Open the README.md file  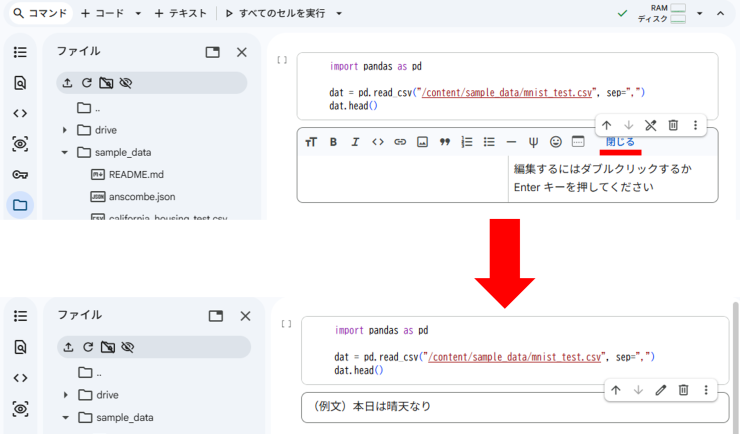(128, 174)
